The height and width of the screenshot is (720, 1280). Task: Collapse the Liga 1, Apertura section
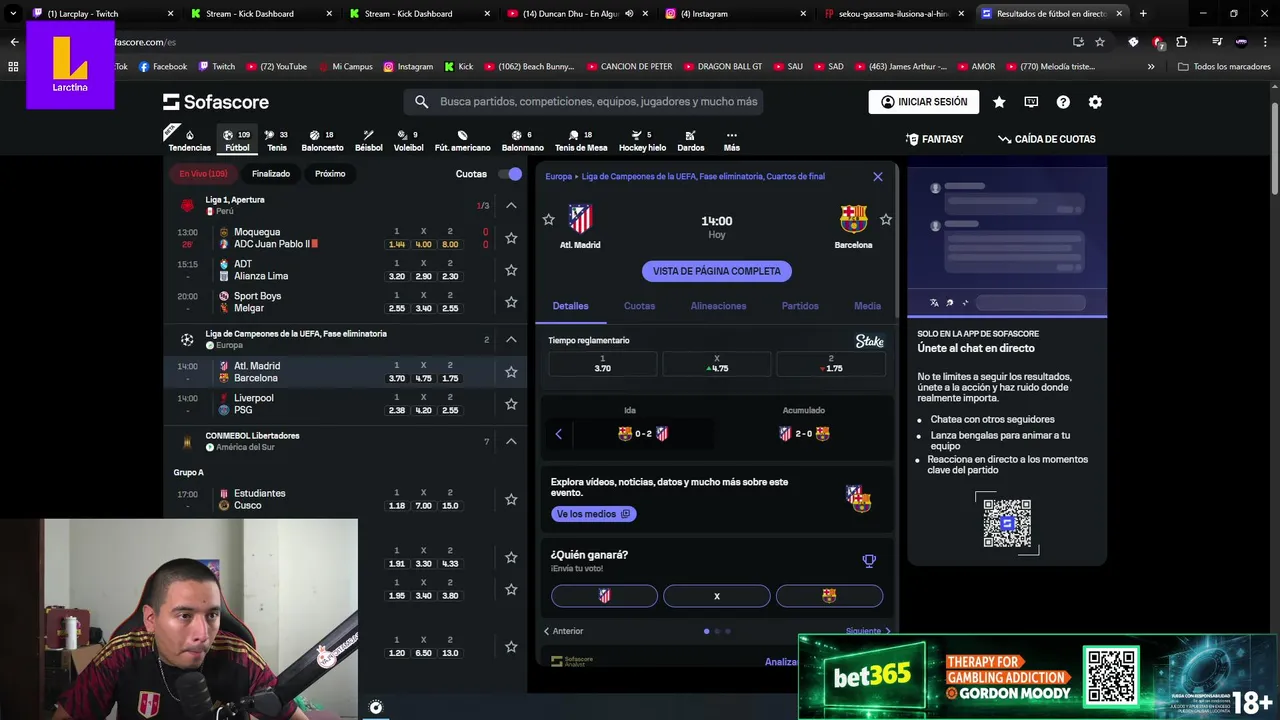tap(511, 205)
